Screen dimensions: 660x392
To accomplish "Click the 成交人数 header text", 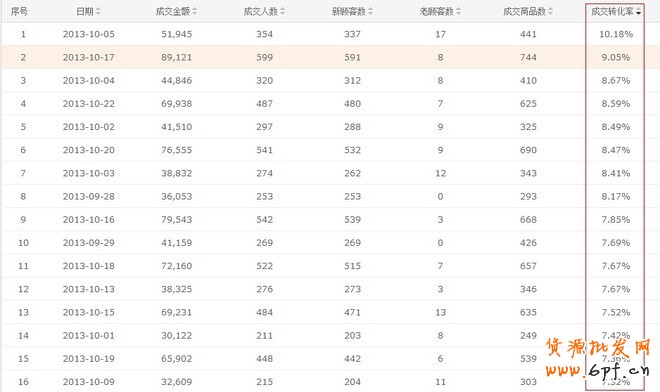I will pyautogui.click(x=261, y=11).
